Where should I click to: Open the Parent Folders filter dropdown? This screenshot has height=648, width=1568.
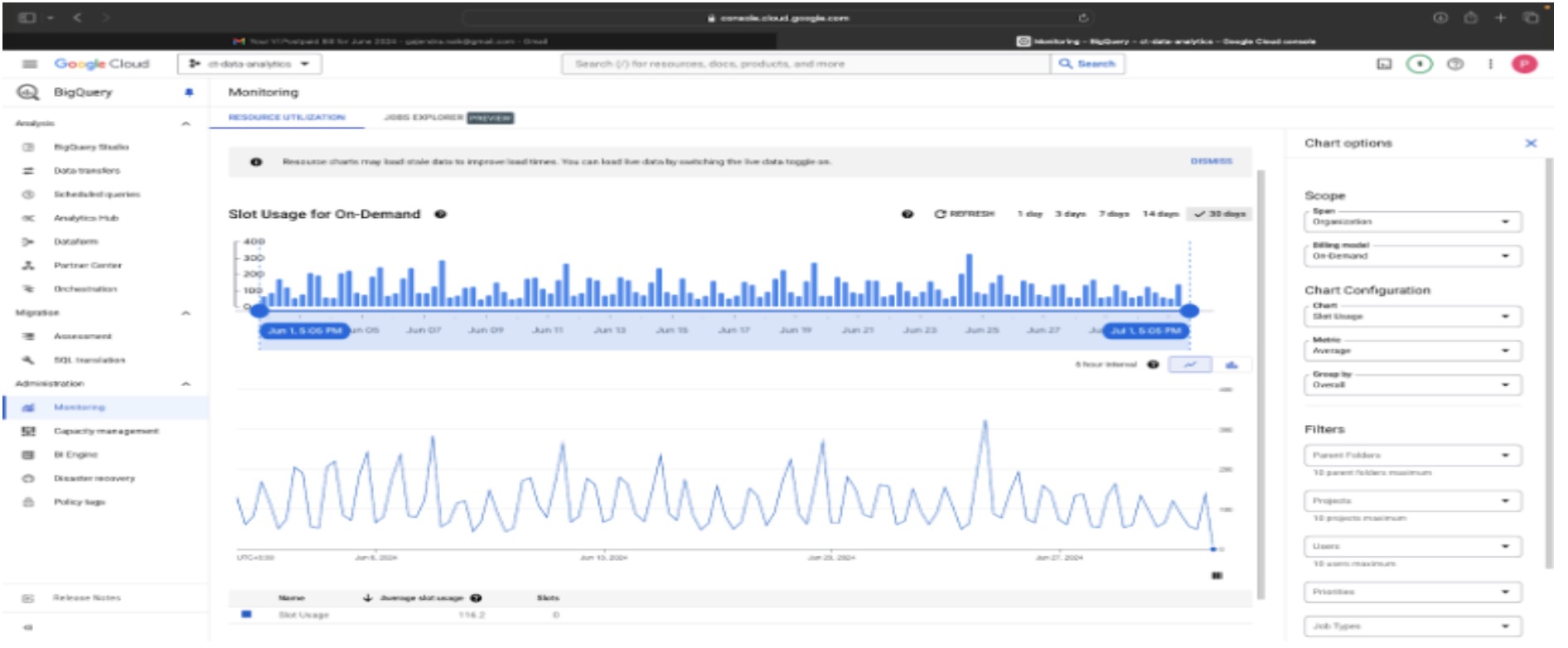pyautogui.click(x=1412, y=456)
